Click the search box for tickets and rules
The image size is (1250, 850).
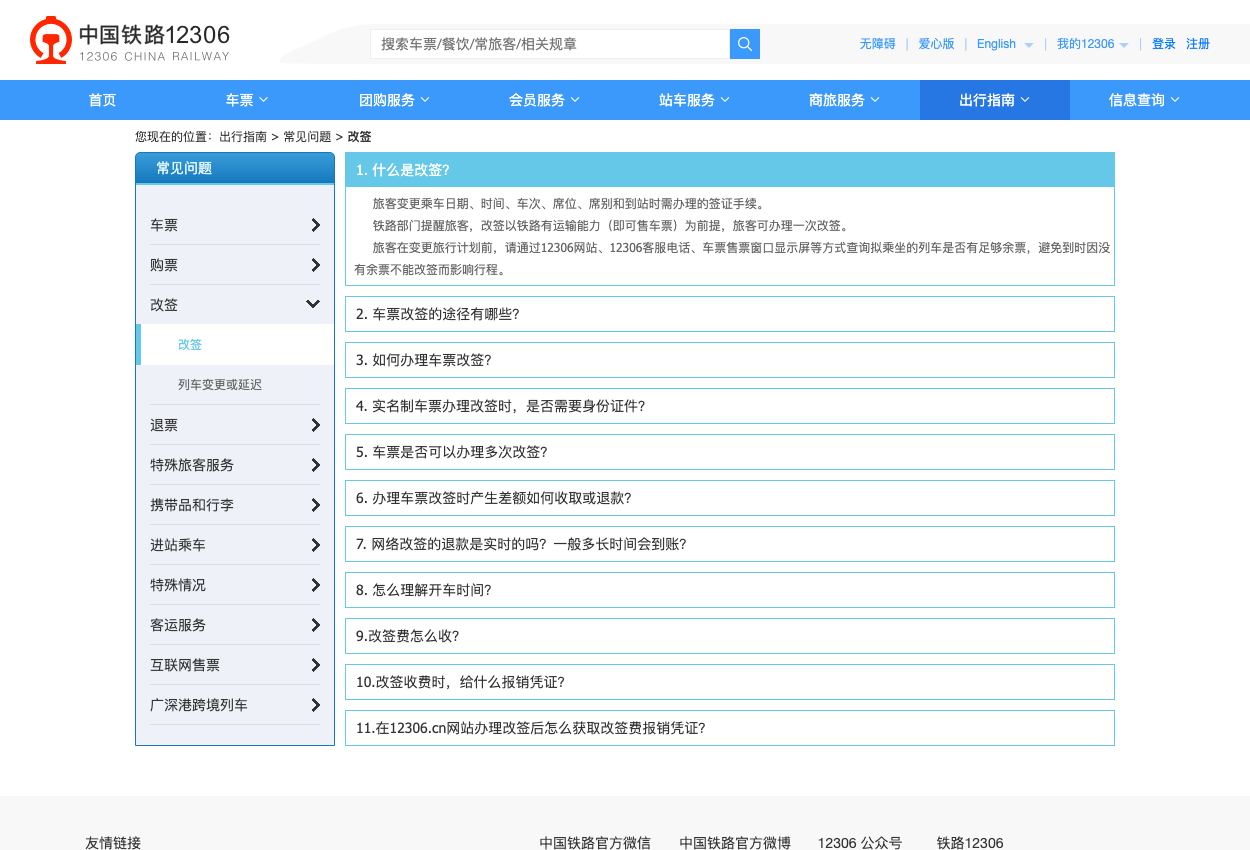tap(550, 44)
